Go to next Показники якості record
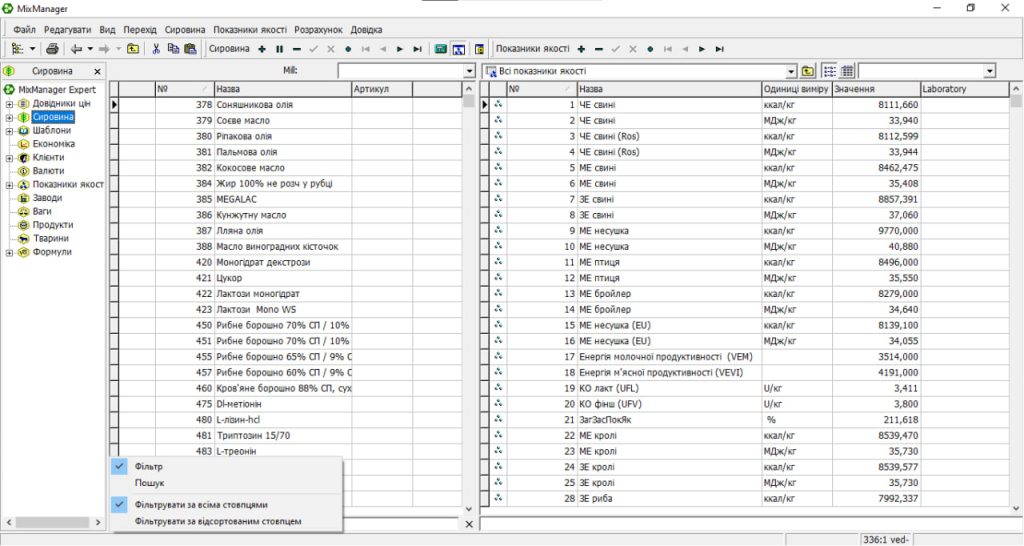The width and height of the screenshot is (1024, 546). 702,49
